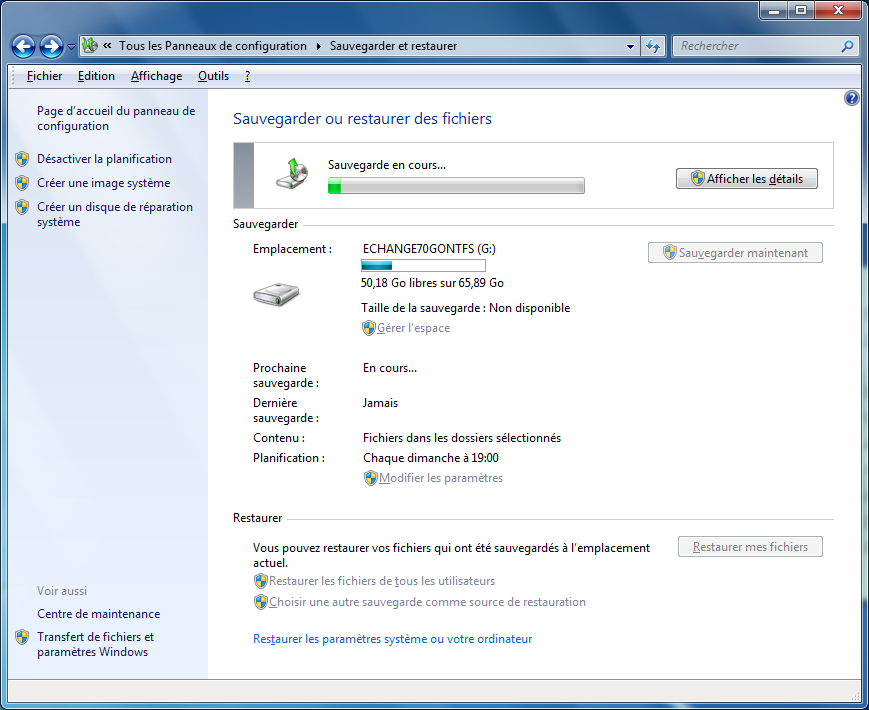
Task: Click the 50,18 Go libres sur 65,89 Go text
Action: pos(432,283)
